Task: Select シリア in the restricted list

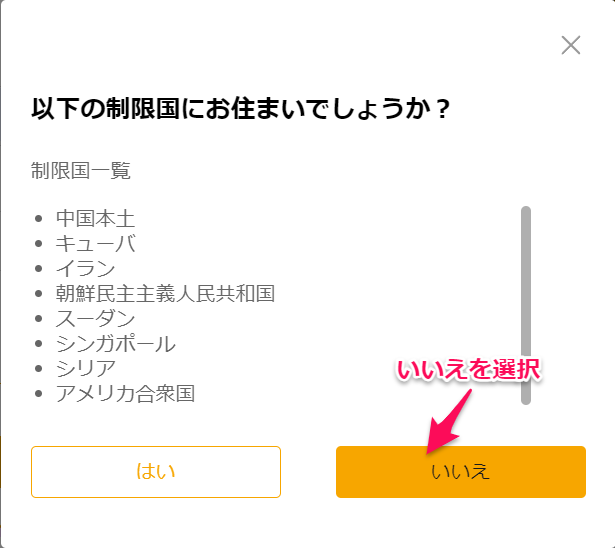Action: click(x=86, y=368)
